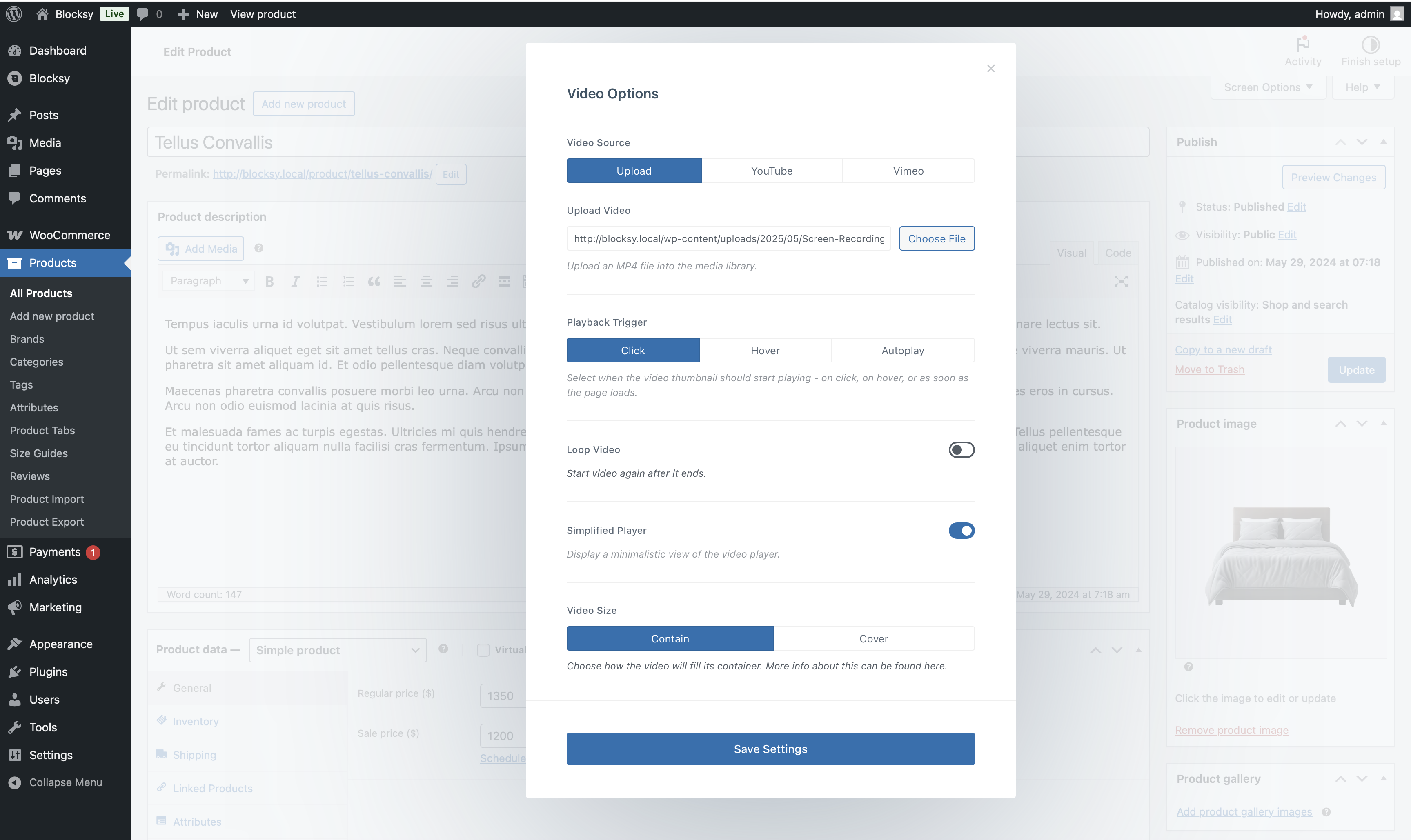The image size is (1411, 840).
Task: Click the Regular price input field
Action: point(503,696)
